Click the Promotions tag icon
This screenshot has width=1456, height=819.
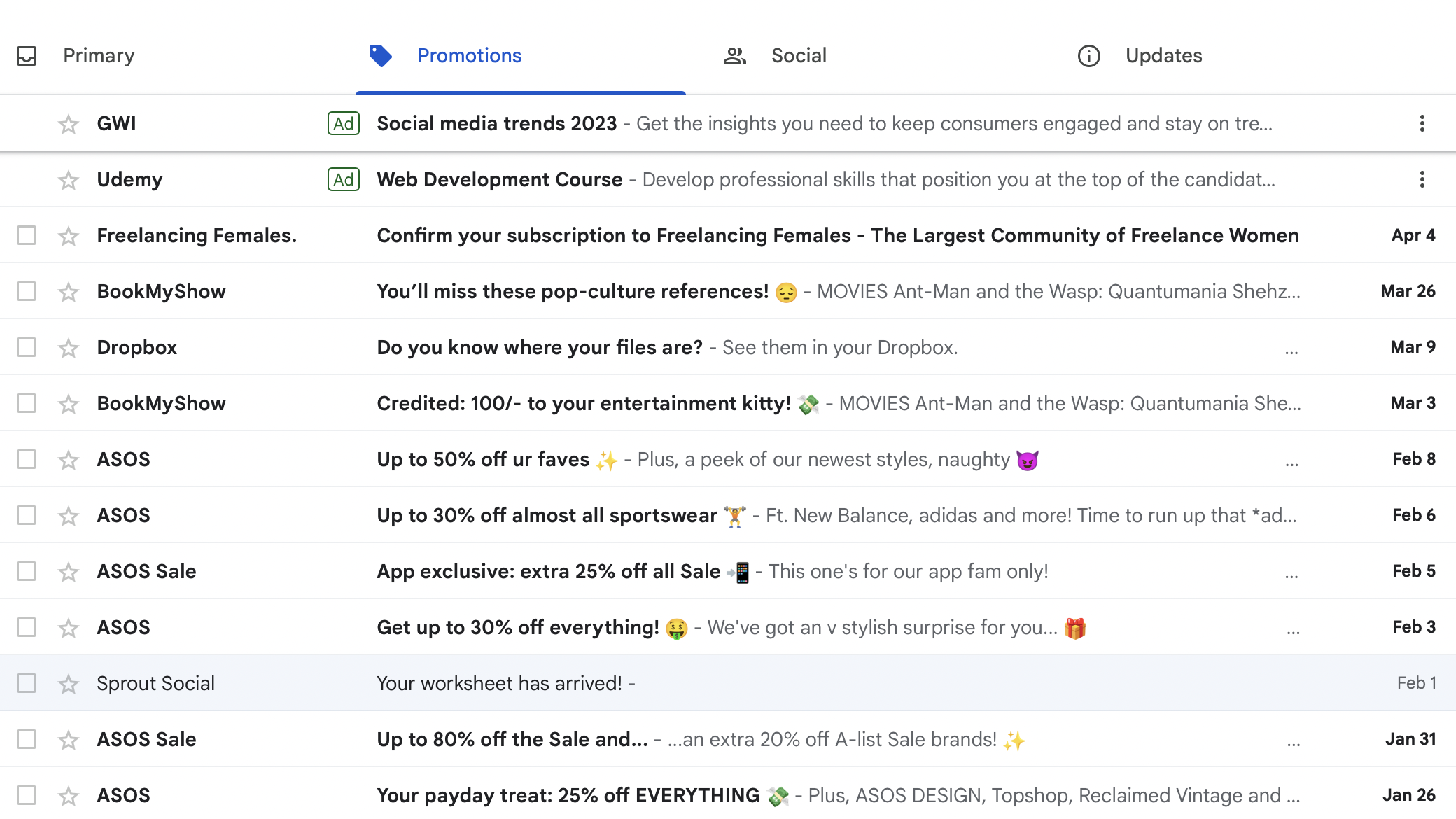click(381, 56)
